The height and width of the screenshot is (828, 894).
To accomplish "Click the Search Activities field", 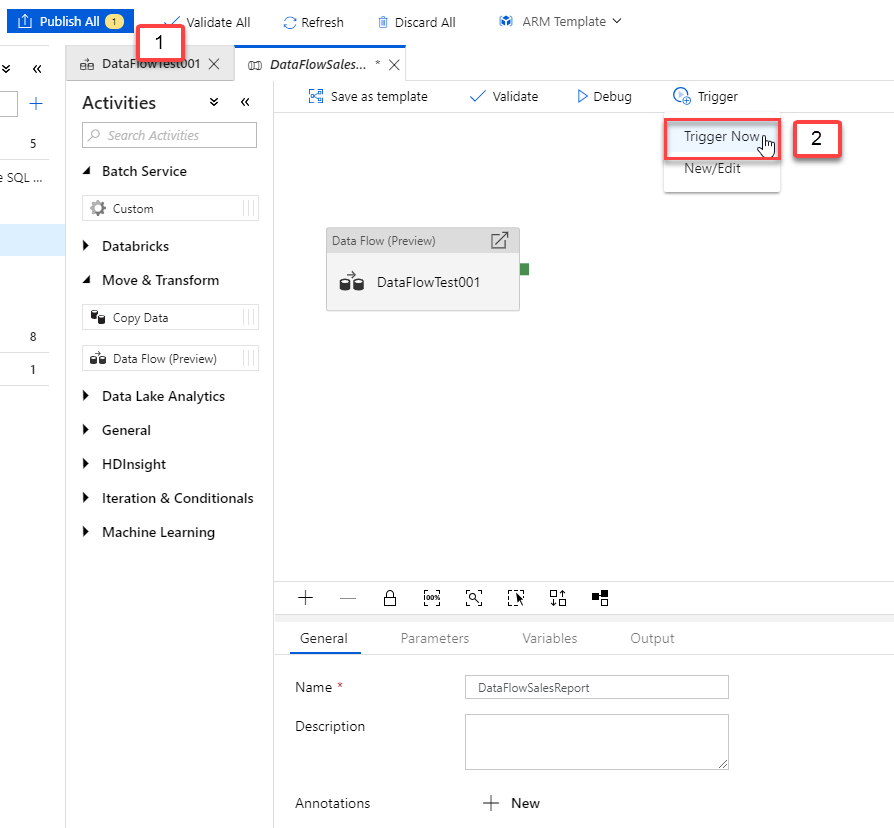I will point(169,135).
